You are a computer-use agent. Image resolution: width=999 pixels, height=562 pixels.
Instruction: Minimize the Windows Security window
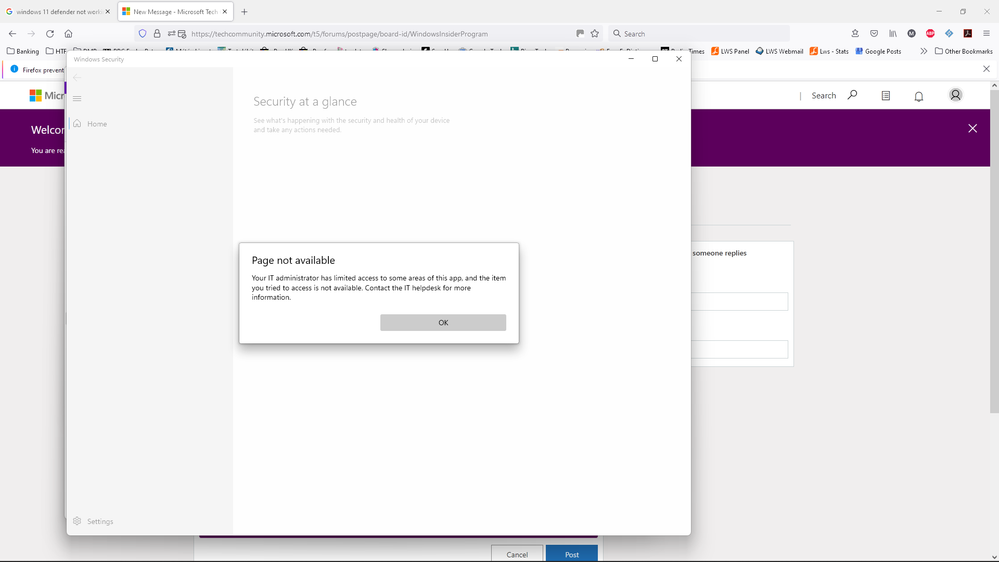pos(631,59)
